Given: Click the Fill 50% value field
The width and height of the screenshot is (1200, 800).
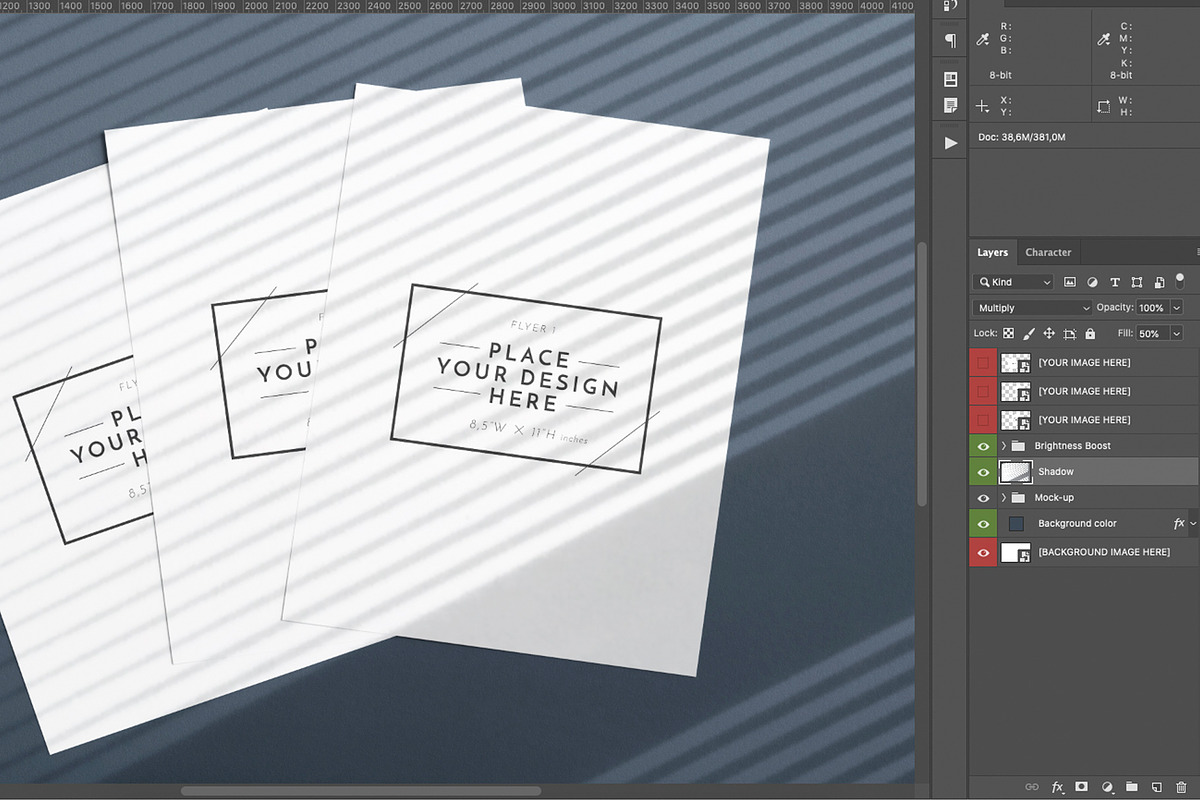Looking at the screenshot, I should pos(1152,333).
